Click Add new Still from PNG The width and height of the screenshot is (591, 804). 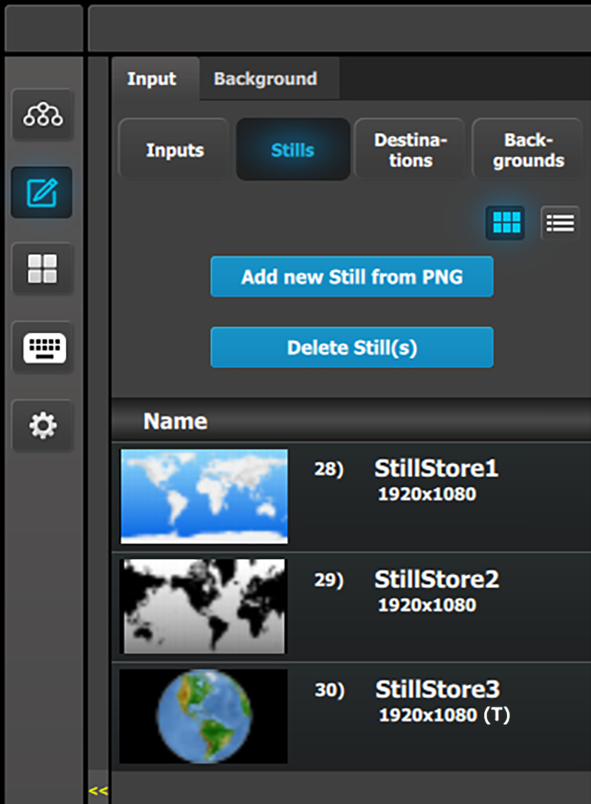click(x=352, y=277)
